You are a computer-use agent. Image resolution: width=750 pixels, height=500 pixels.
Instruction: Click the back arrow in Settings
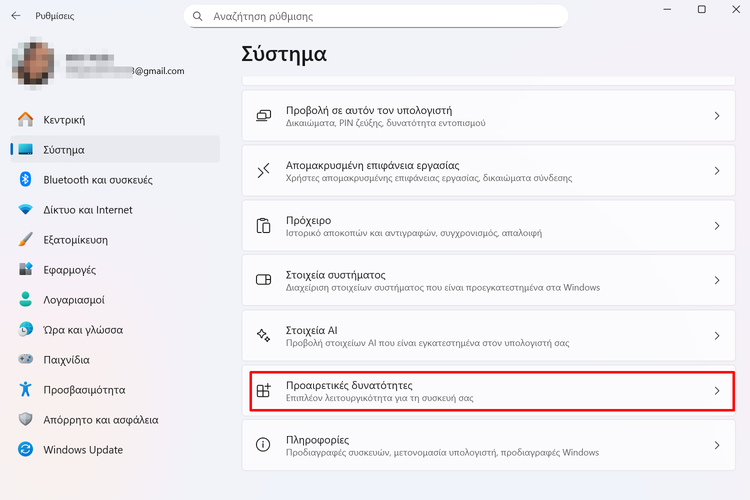pos(16,16)
